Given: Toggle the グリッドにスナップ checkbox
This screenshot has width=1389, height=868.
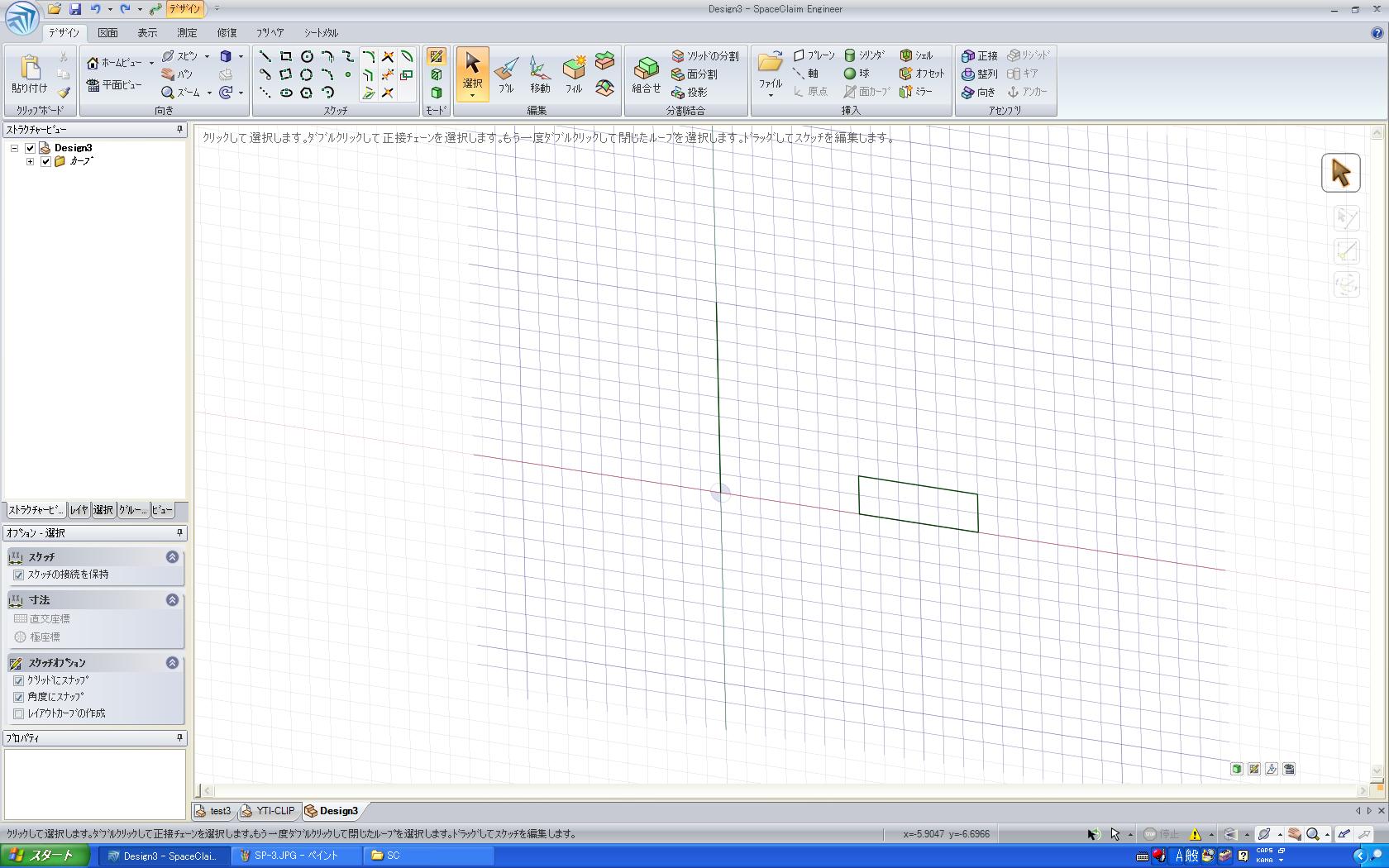Looking at the screenshot, I should coord(19,680).
